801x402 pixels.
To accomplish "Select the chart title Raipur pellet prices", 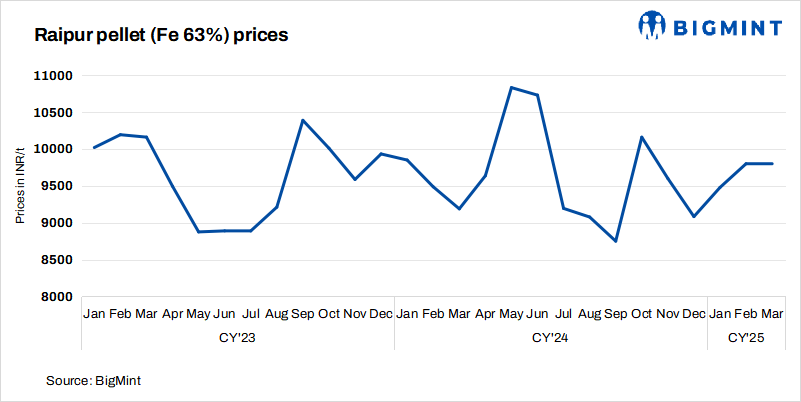I will pos(161,36).
